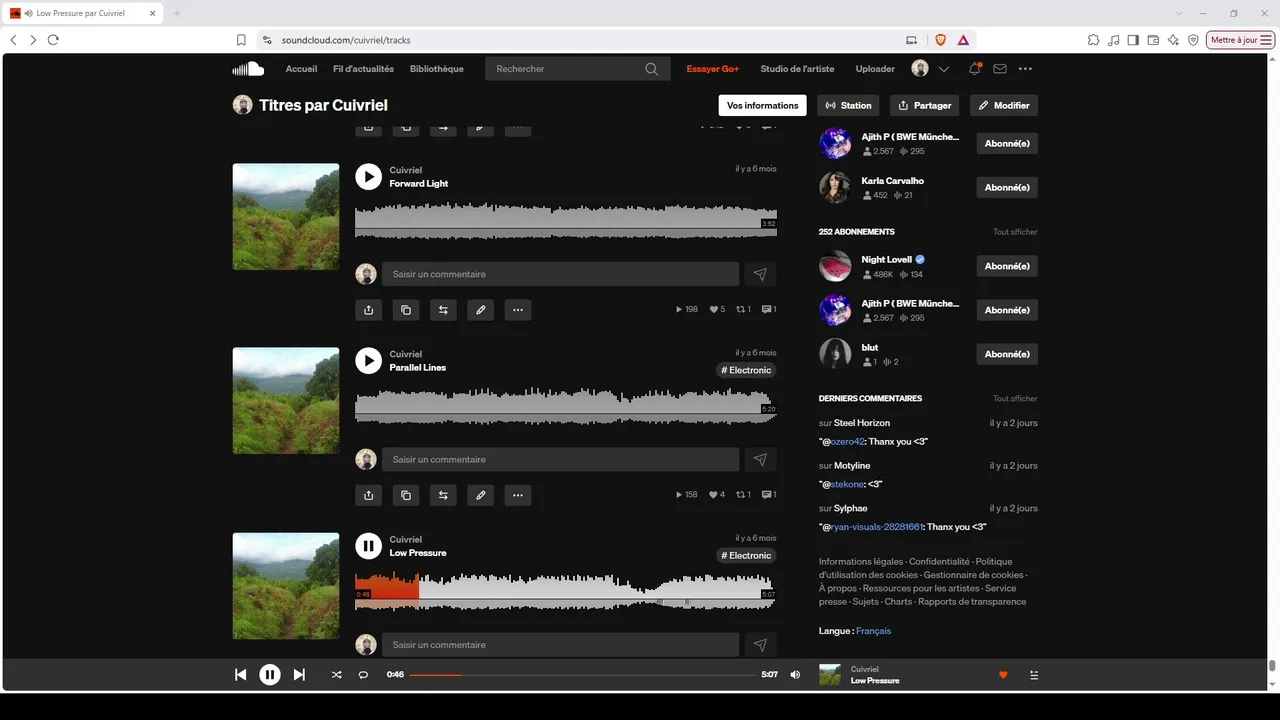Click Forward Light comment input field
Image resolution: width=1280 pixels, height=720 pixels.
pos(560,274)
